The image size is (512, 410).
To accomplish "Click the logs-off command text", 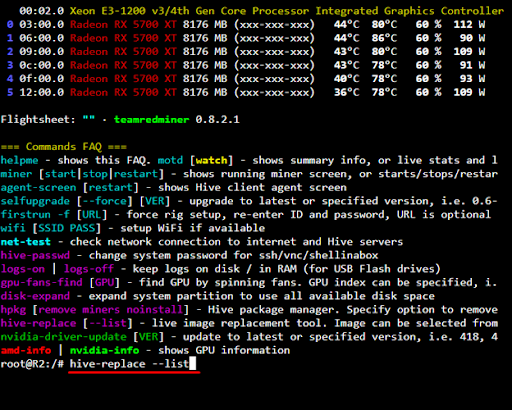I will point(89,269).
